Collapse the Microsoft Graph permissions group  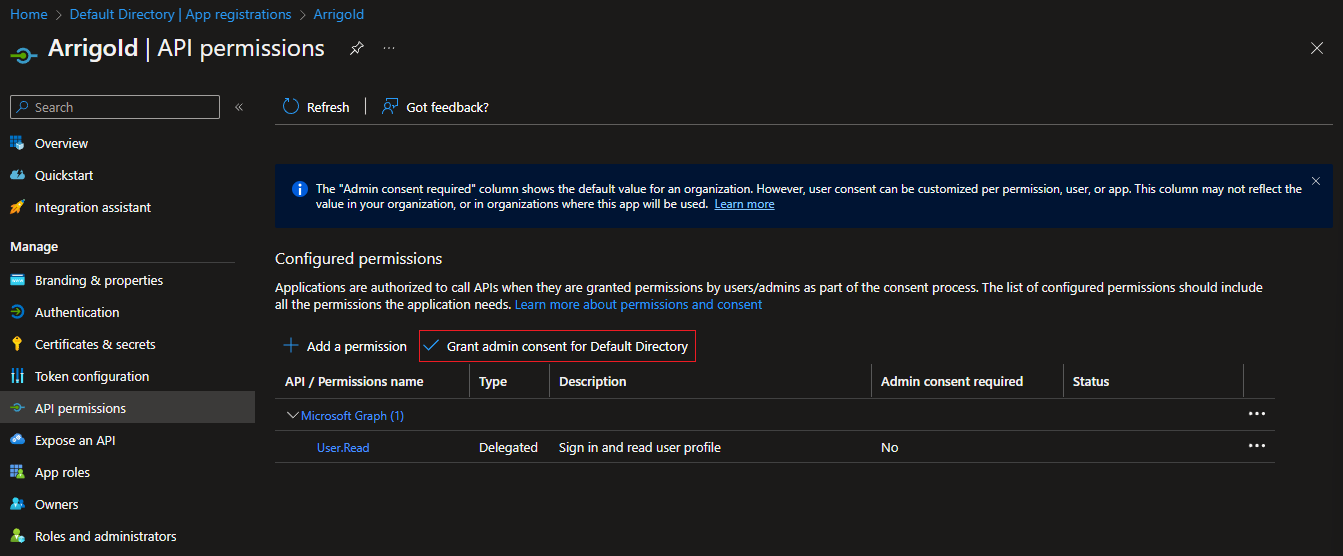tap(293, 415)
